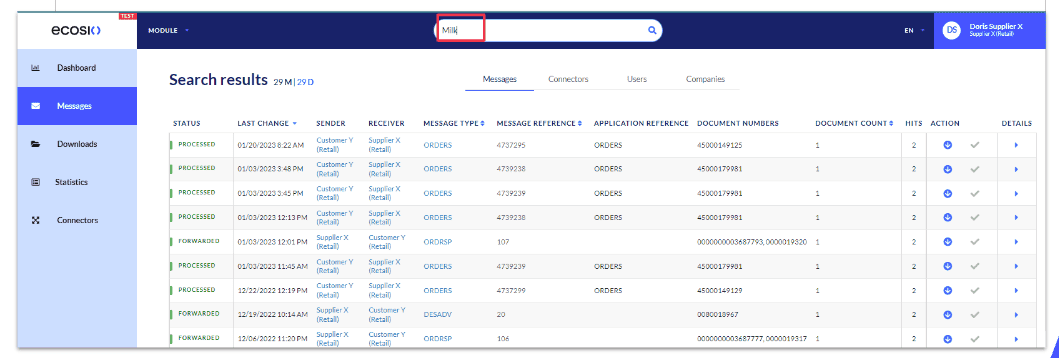The width and height of the screenshot is (1059, 364).
Task: Click the DS user avatar
Action: [x=952, y=30]
